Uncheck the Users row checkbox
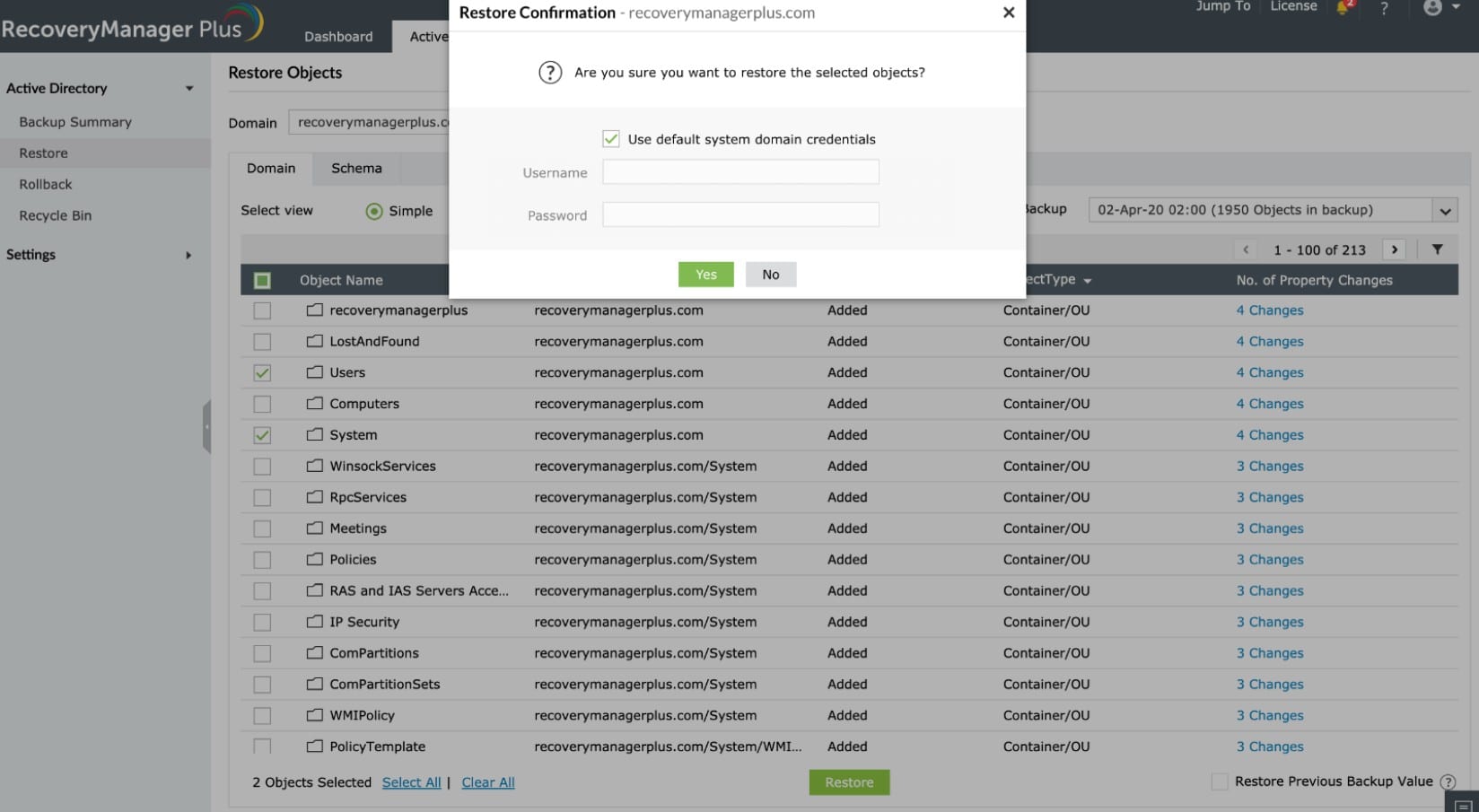The width and height of the screenshot is (1479, 812). pyautogui.click(x=262, y=372)
